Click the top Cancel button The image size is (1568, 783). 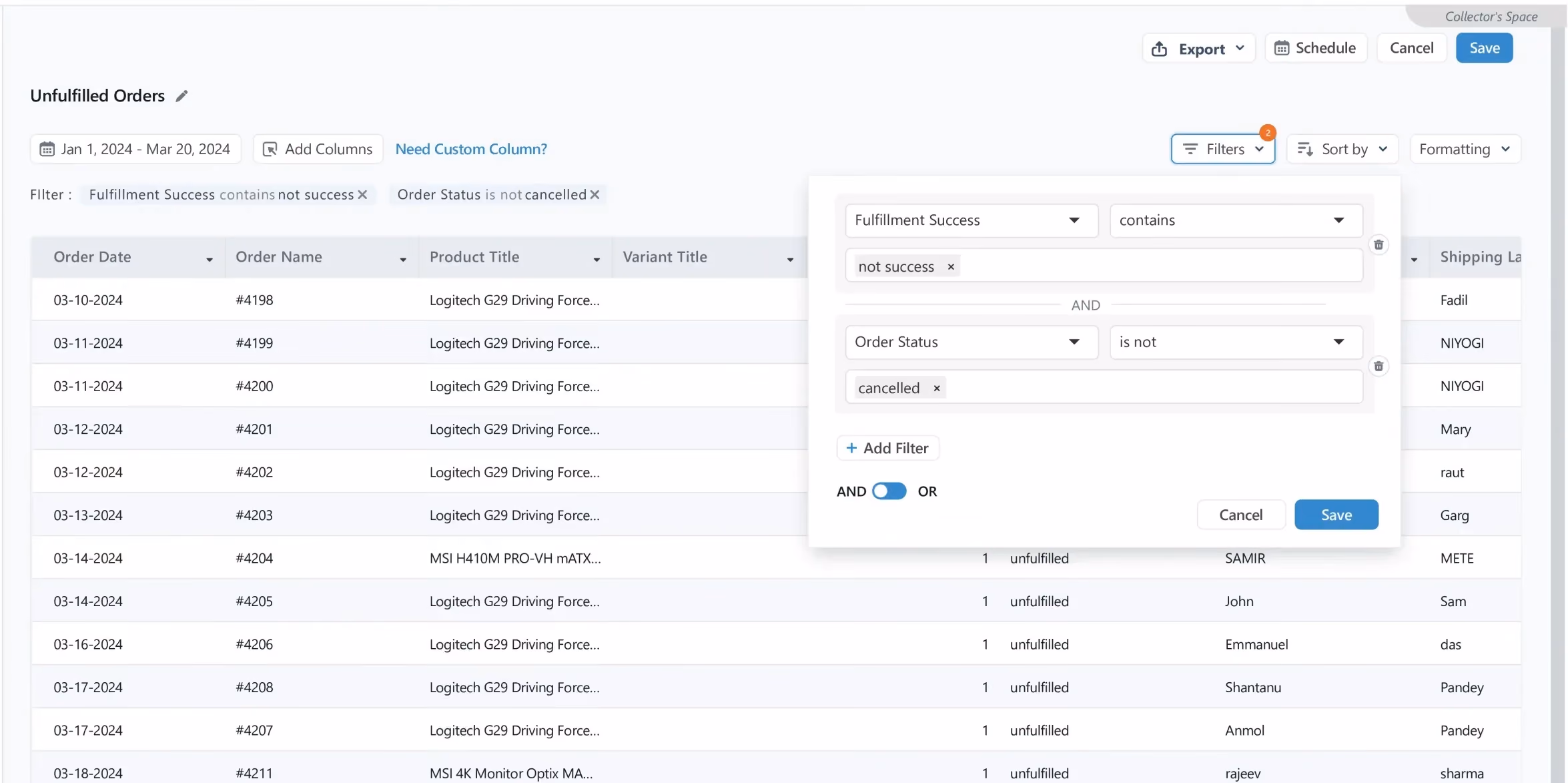click(1411, 48)
